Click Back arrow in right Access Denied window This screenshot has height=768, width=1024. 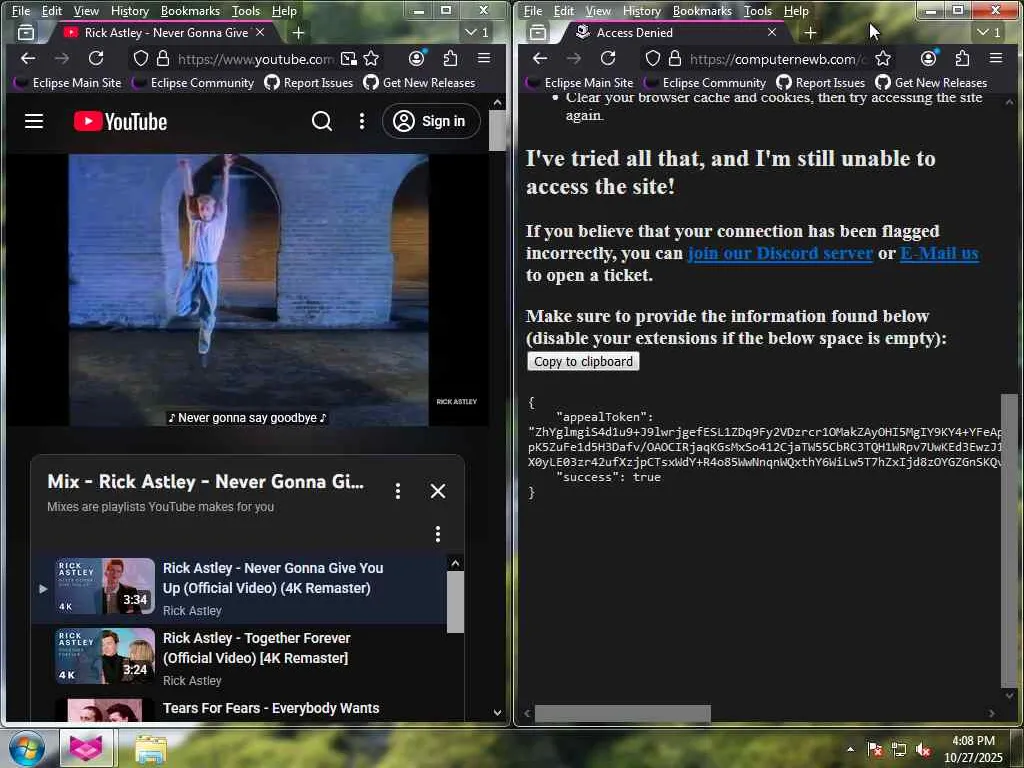(540, 59)
